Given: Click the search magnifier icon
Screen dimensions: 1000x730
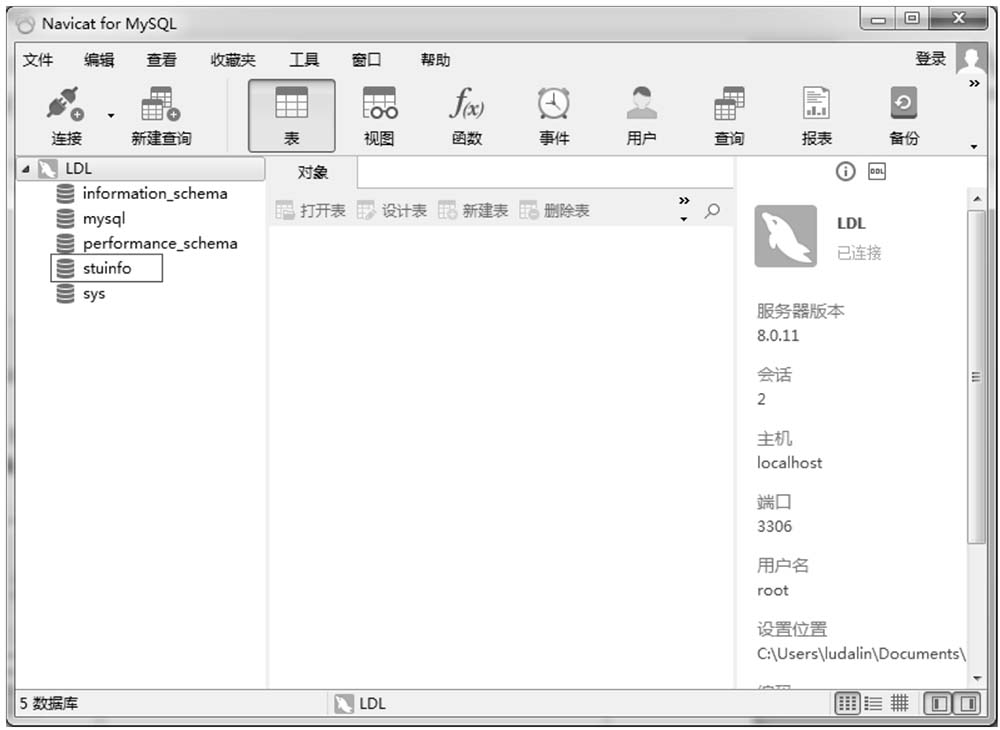Looking at the screenshot, I should tap(712, 210).
